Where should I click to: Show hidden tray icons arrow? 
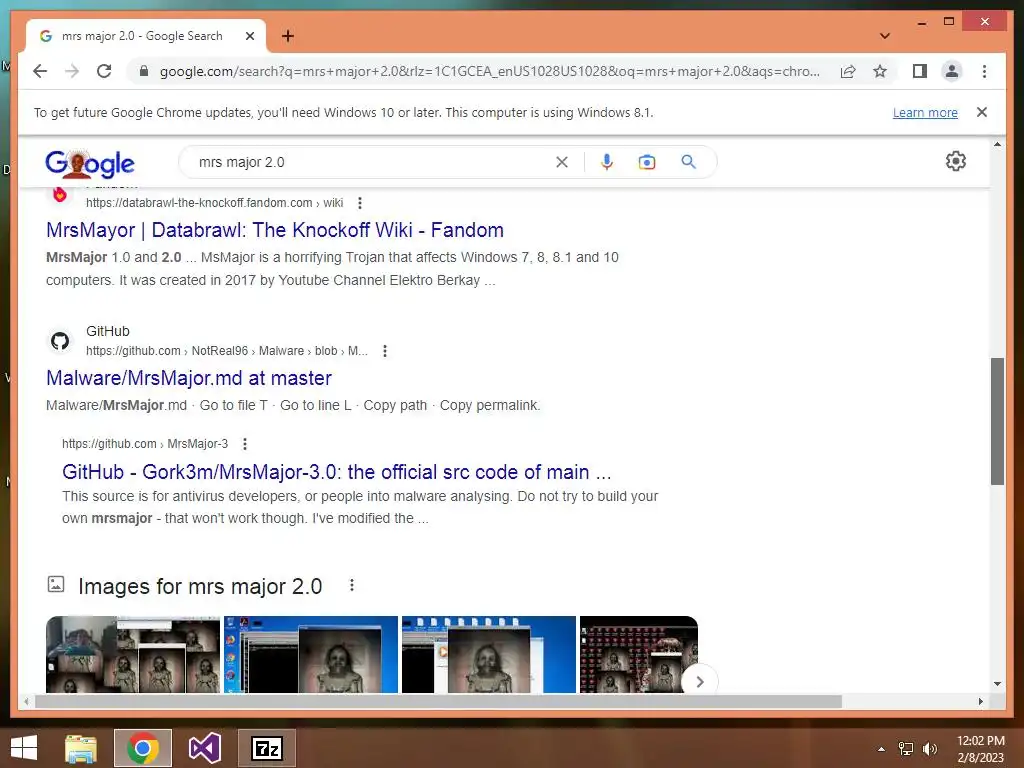click(x=881, y=749)
